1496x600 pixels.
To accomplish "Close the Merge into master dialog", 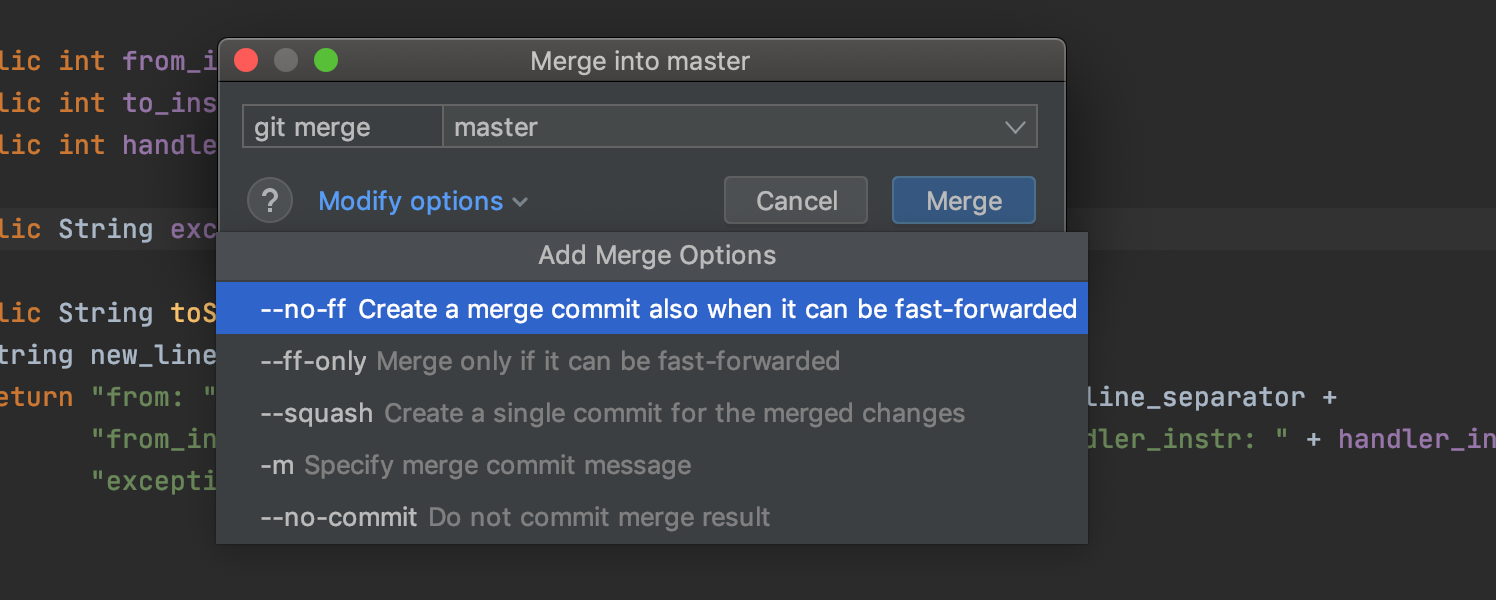I will coord(246,61).
